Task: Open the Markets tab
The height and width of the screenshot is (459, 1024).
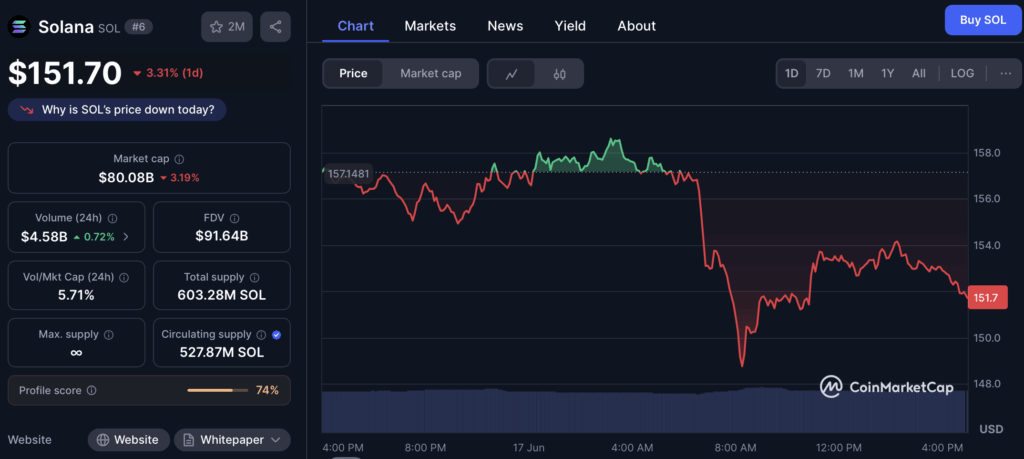Action: click(430, 26)
